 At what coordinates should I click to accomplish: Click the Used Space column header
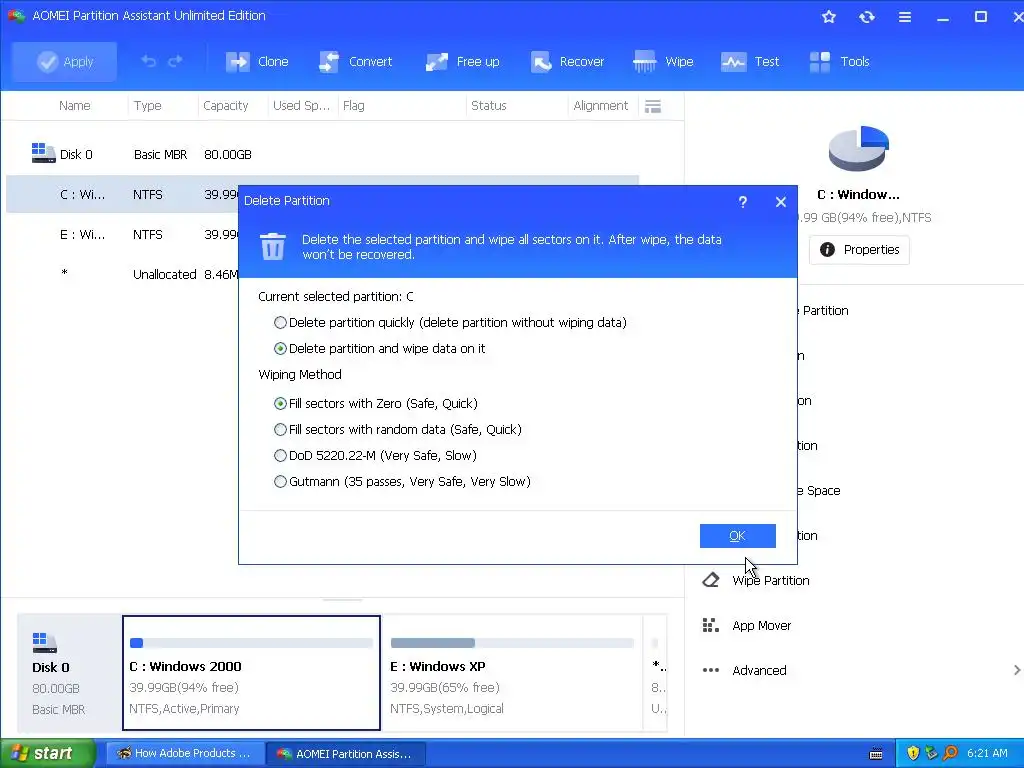[x=301, y=106]
